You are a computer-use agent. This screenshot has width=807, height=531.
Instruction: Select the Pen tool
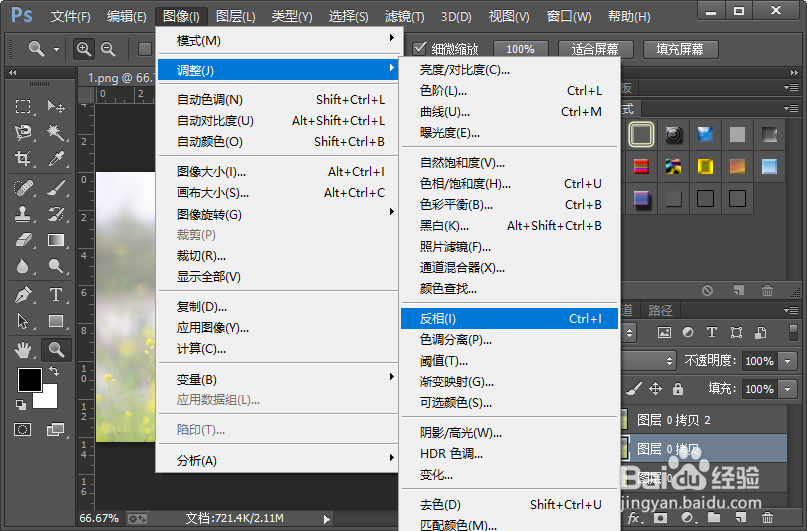pyautogui.click(x=23, y=295)
